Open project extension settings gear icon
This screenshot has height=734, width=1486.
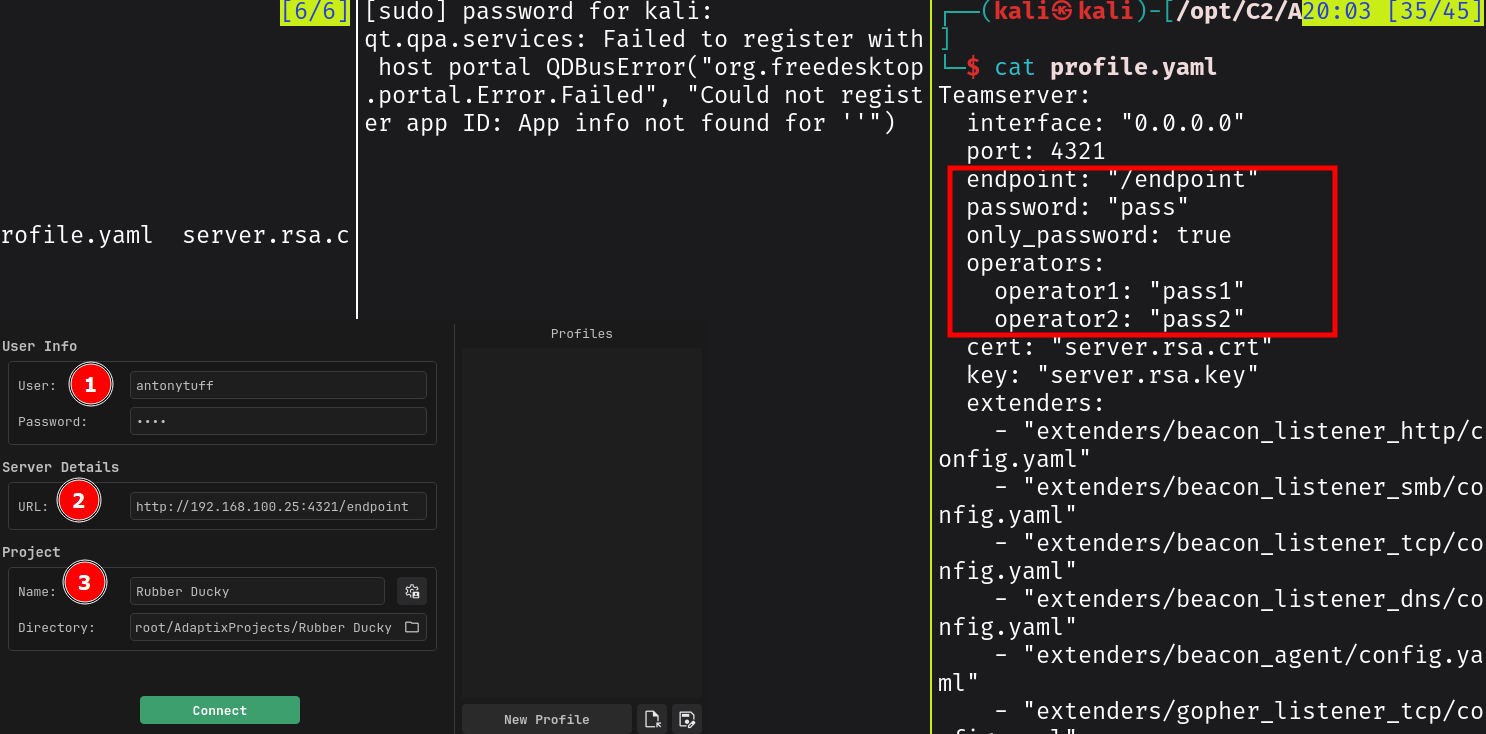(412, 591)
